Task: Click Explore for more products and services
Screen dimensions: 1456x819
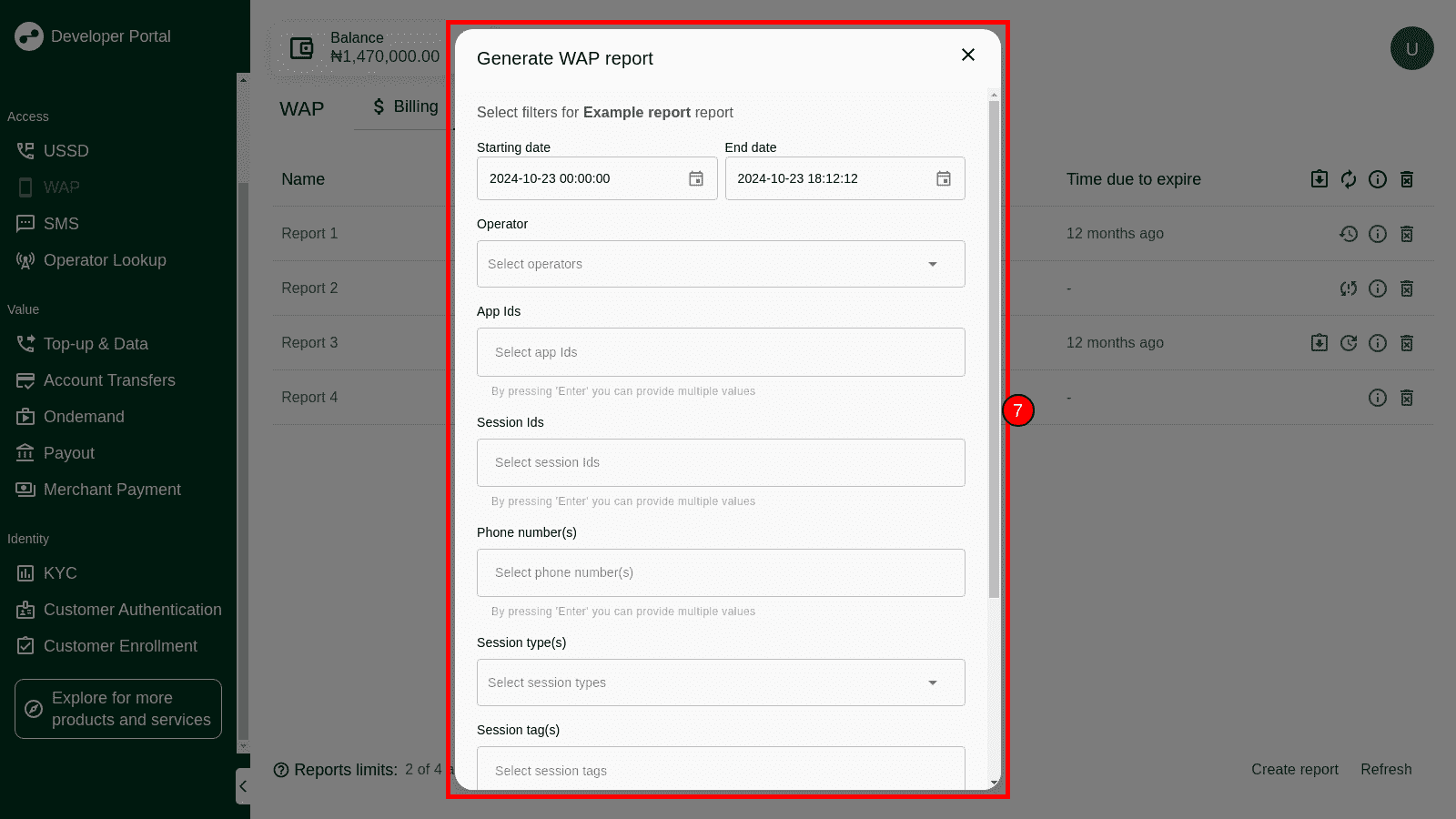Action: tap(118, 709)
